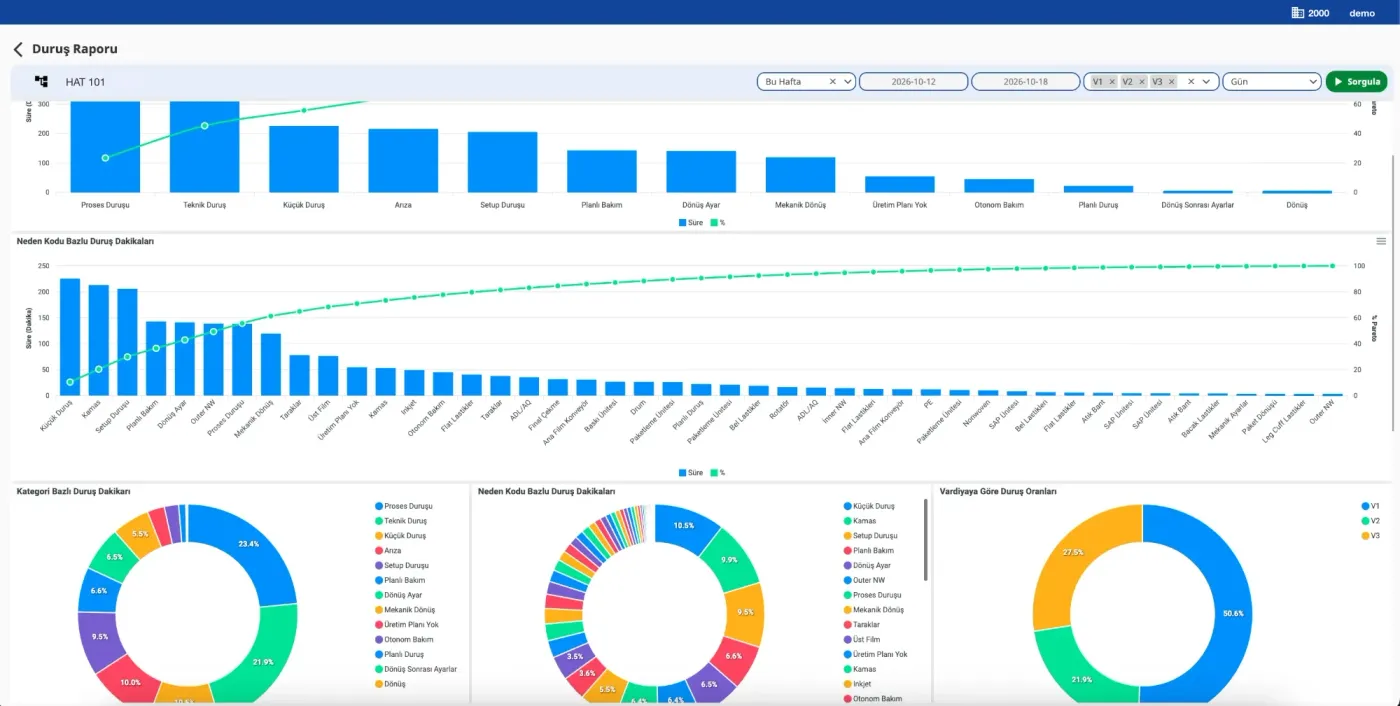Toggle Dönüş Sonrası Ayarlar legend entry
Viewport: 1400px width, 706px height.
coord(416,669)
